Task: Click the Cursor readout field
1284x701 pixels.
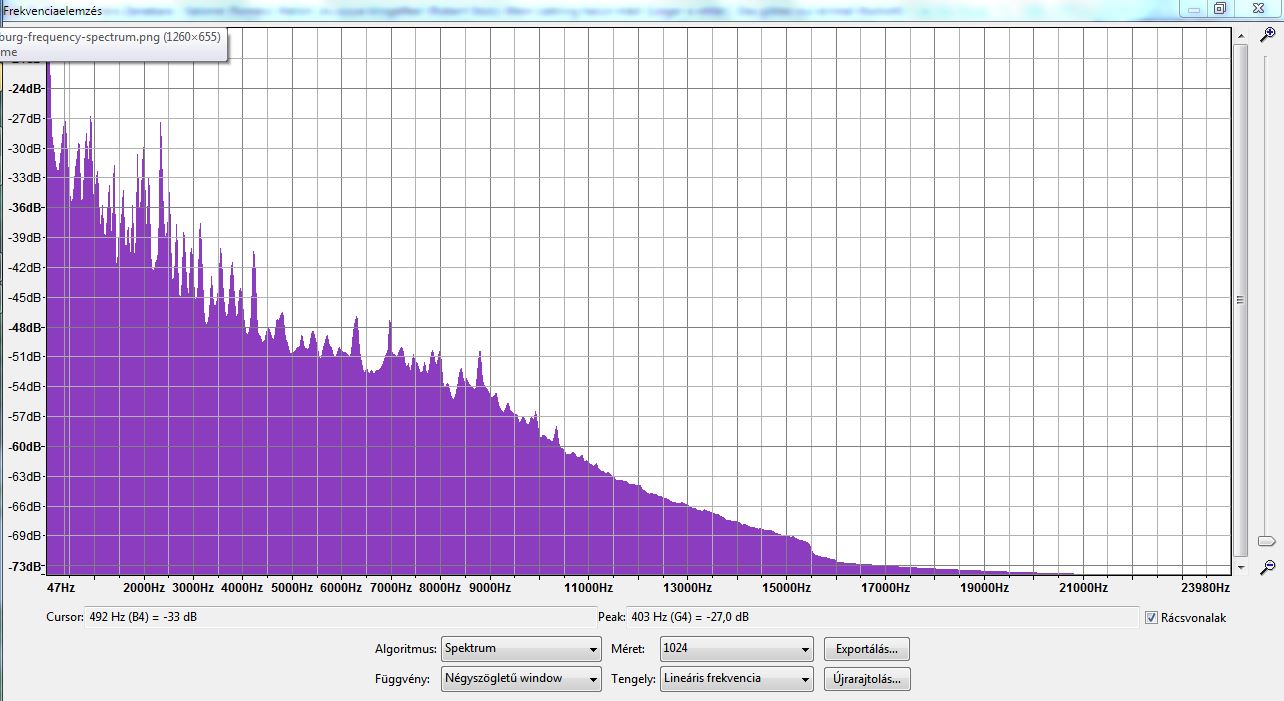Action: [x=340, y=617]
